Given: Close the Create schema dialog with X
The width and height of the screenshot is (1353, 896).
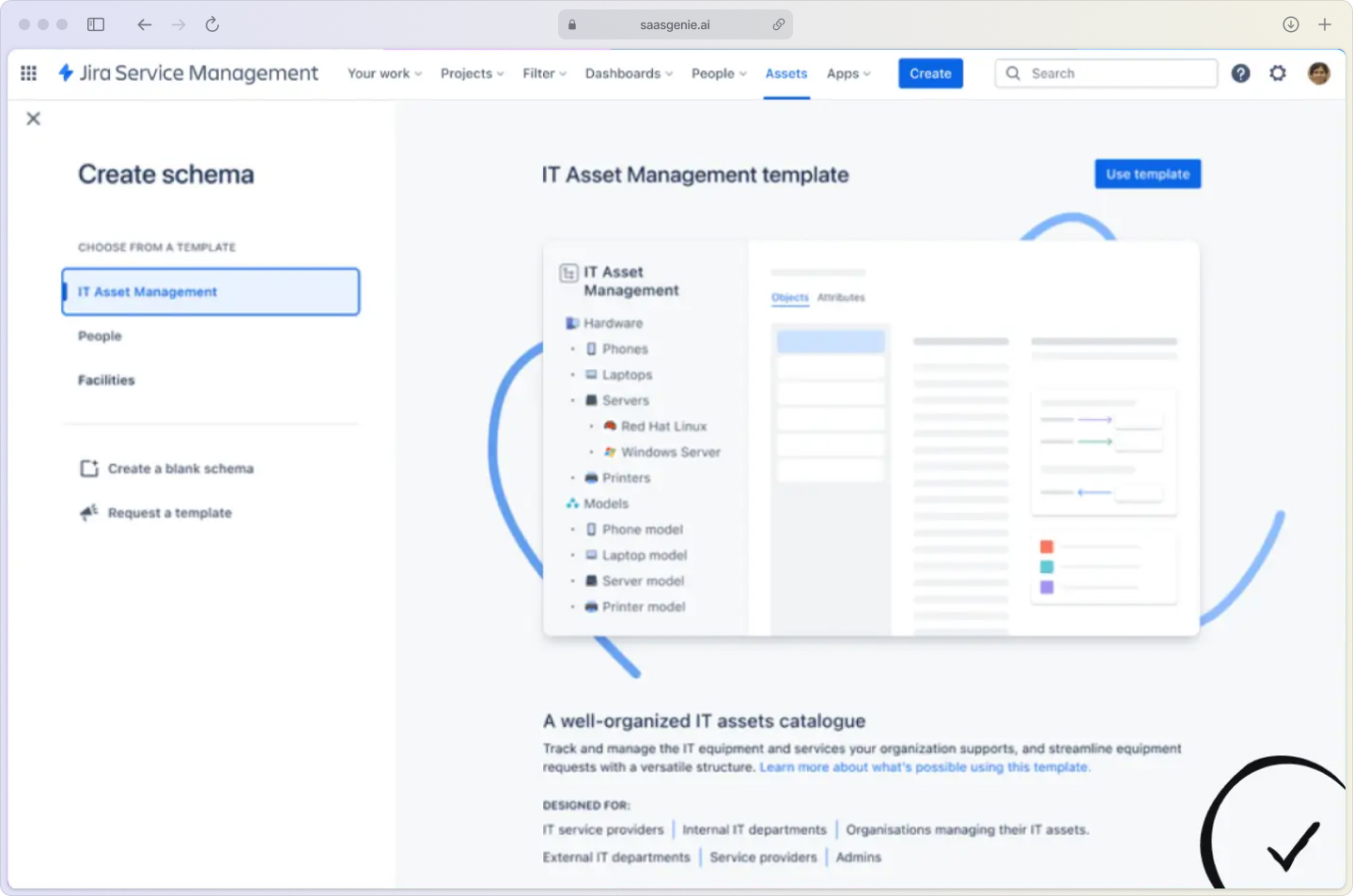Looking at the screenshot, I should tap(34, 118).
